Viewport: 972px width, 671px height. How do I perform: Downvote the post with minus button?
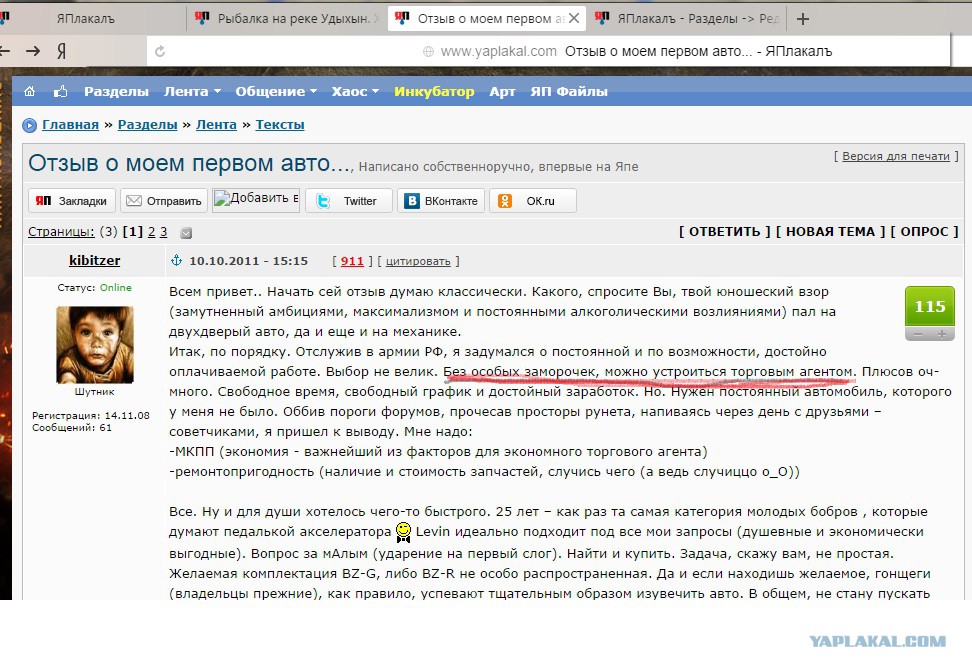click(917, 334)
